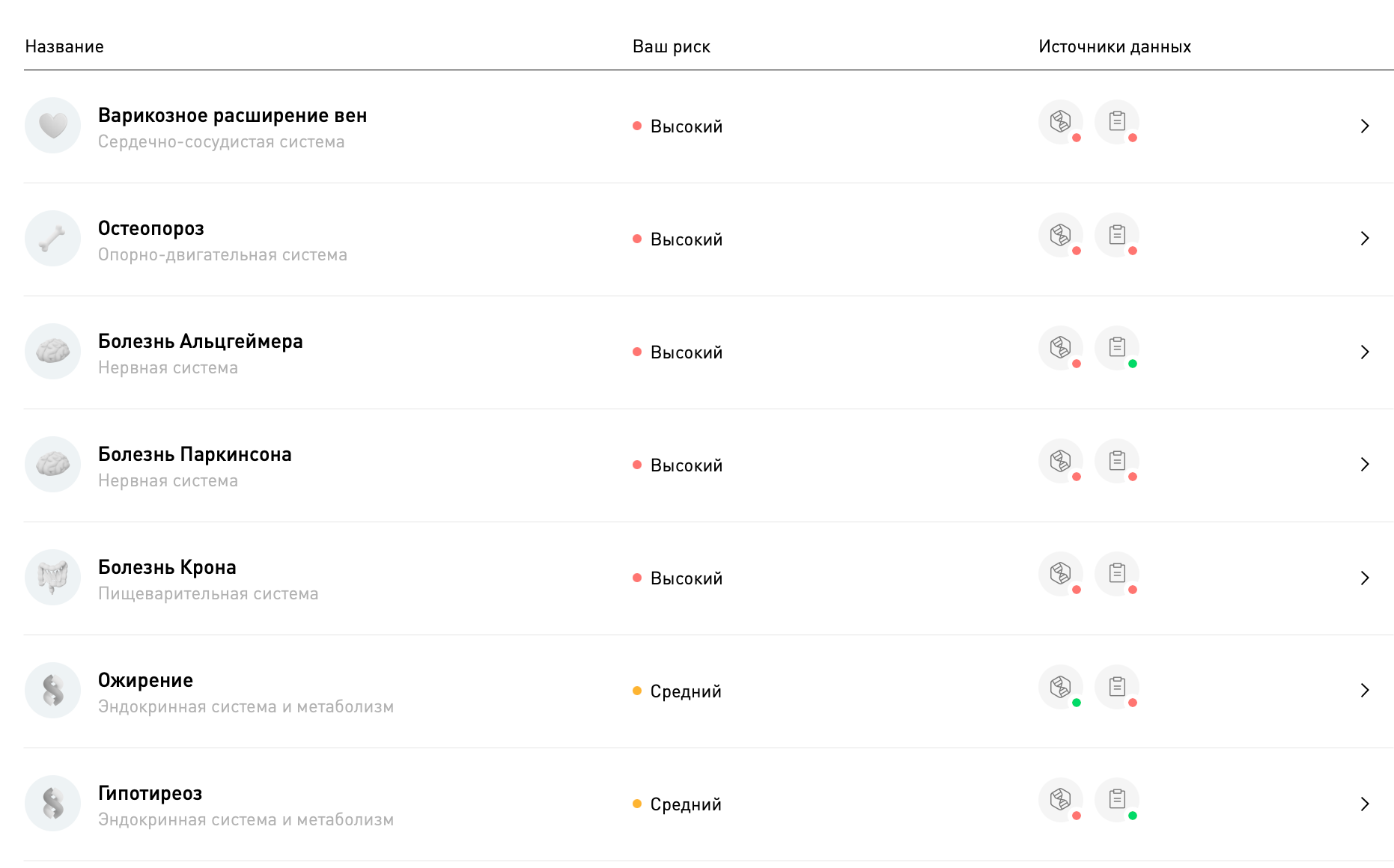Screen dimensions: 1394x868
Task: Click the intestine icon for Болезнь Крона
Action: pyautogui.click(x=52, y=578)
